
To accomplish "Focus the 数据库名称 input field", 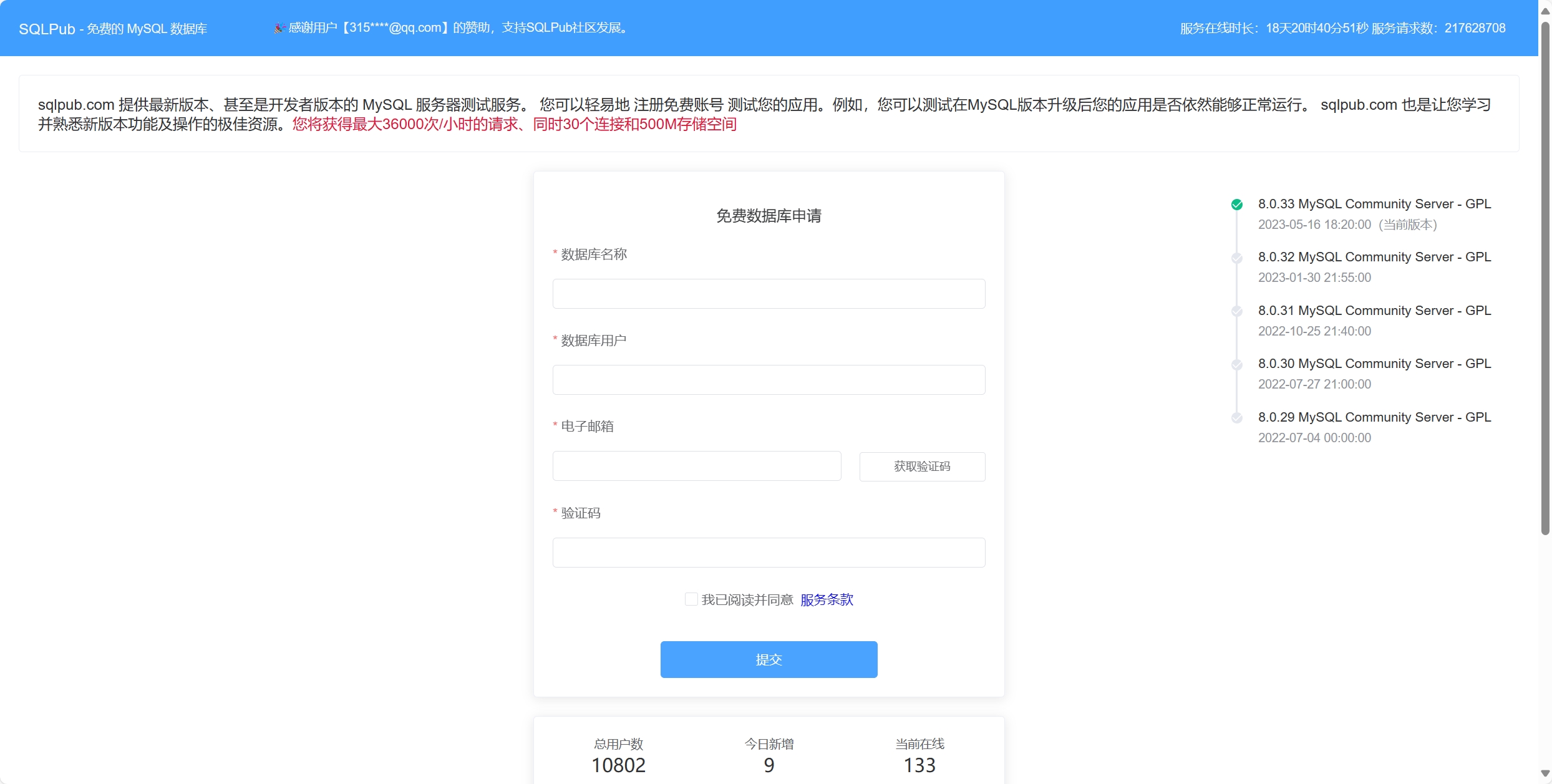I will [x=769, y=294].
